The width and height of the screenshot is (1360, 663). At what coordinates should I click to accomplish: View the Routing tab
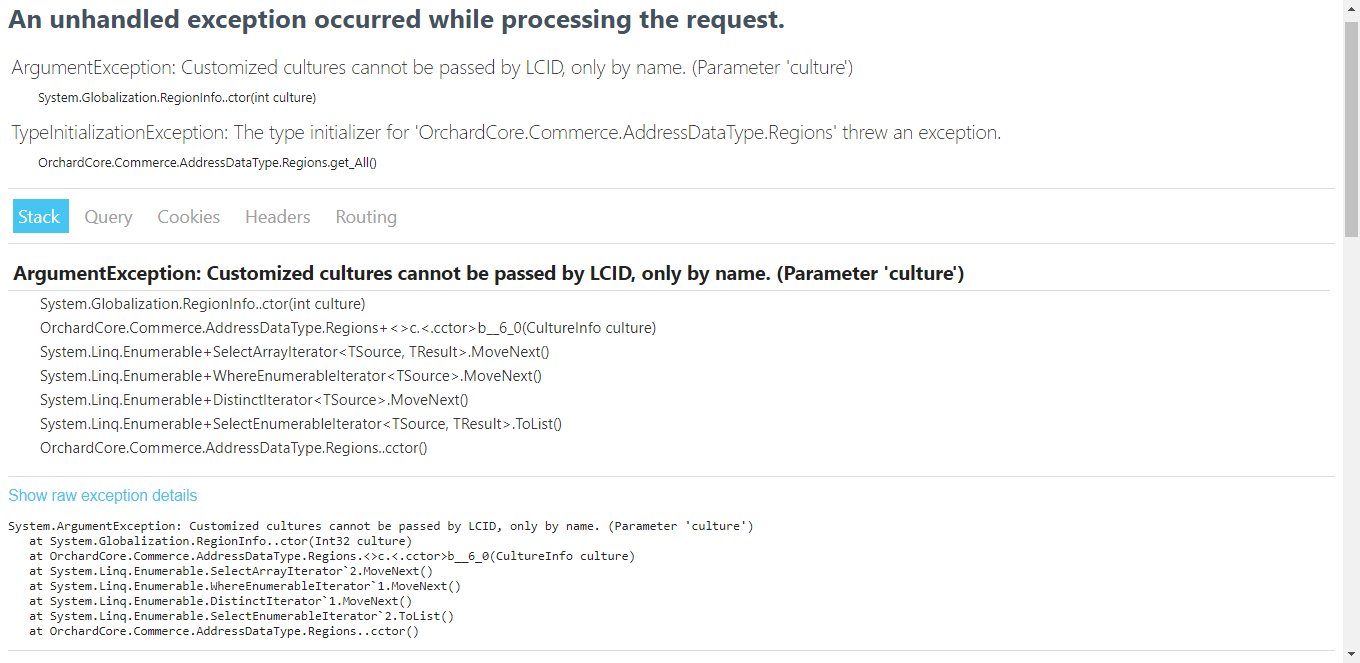click(x=365, y=216)
